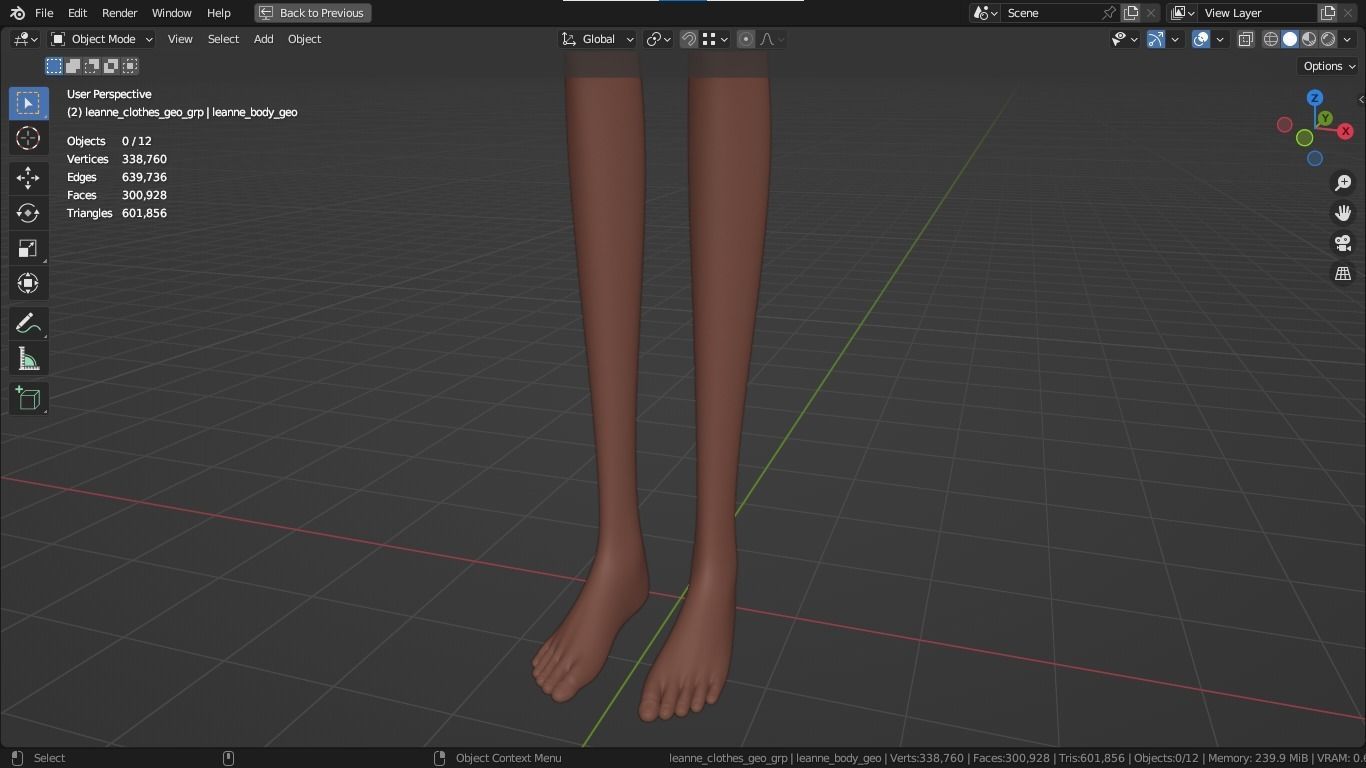Switch to Material Preview shading
Image resolution: width=1366 pixels, height=768 pixels.
1309,39
